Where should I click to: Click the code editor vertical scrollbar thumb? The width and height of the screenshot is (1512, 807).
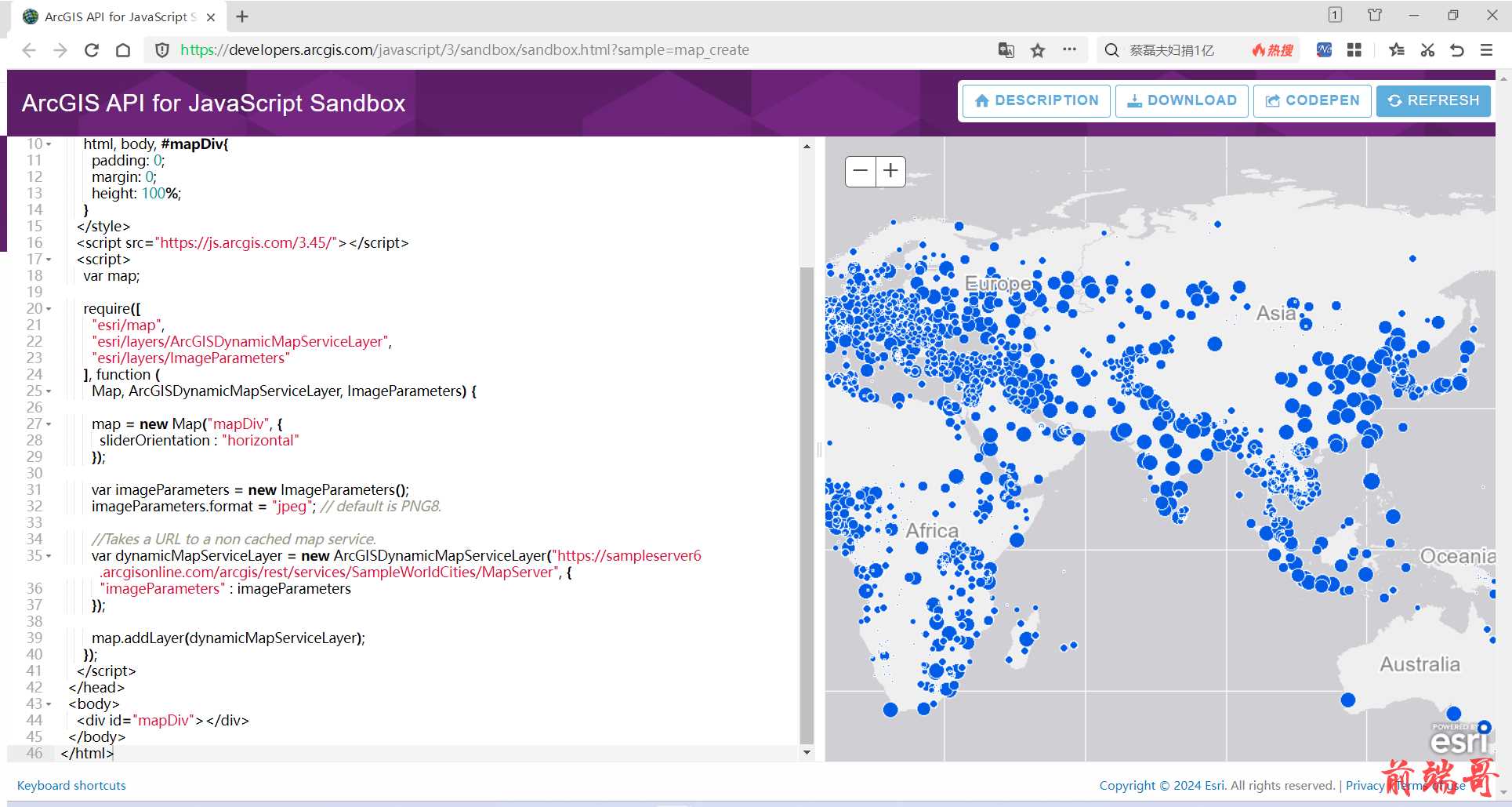807,504
